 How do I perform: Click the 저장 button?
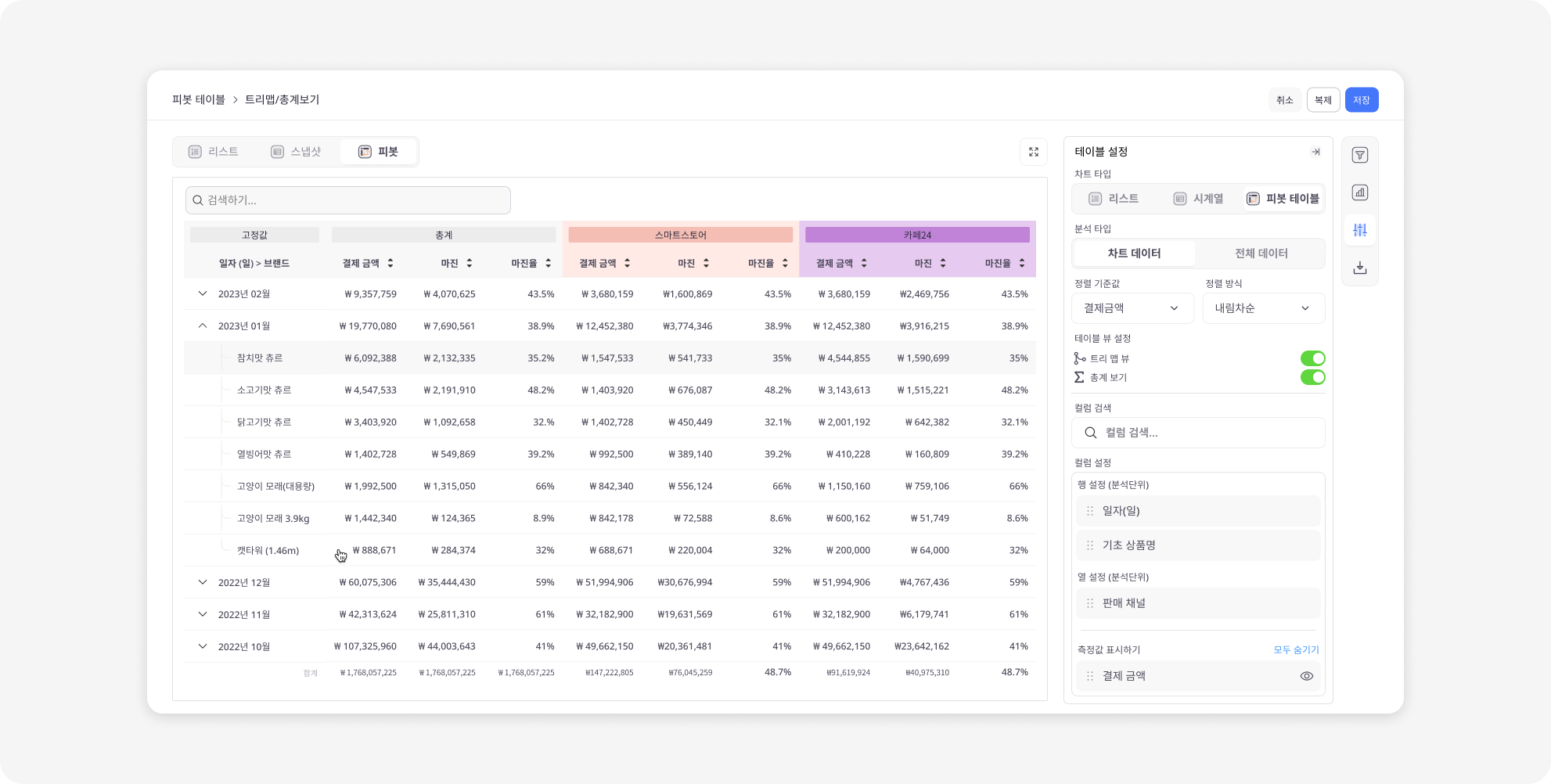coord(1361,100)
